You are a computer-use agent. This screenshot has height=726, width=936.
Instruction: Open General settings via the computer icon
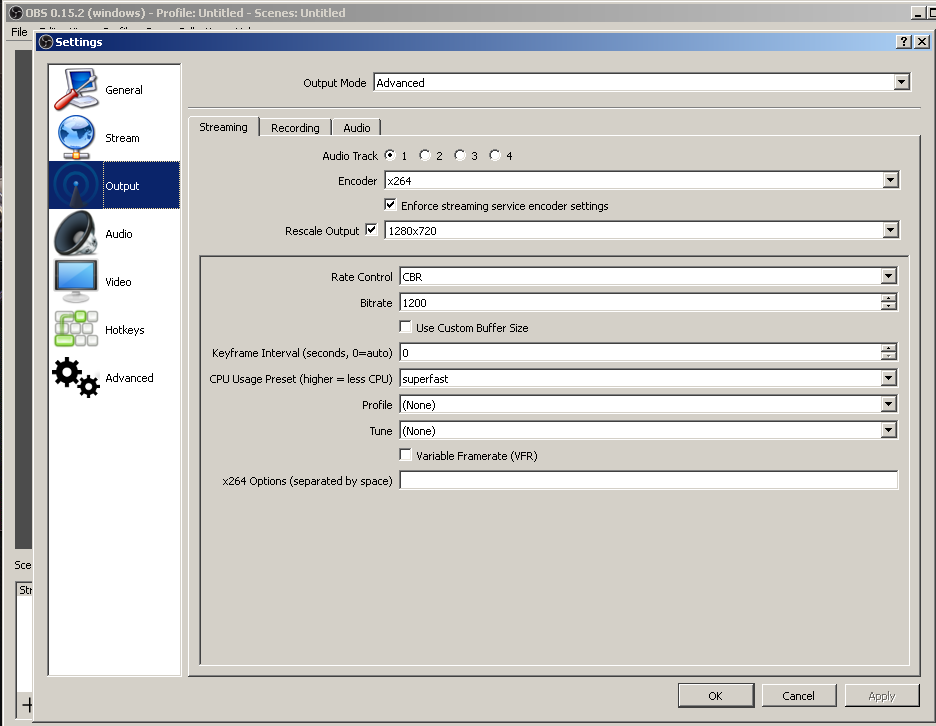[76, 90]
